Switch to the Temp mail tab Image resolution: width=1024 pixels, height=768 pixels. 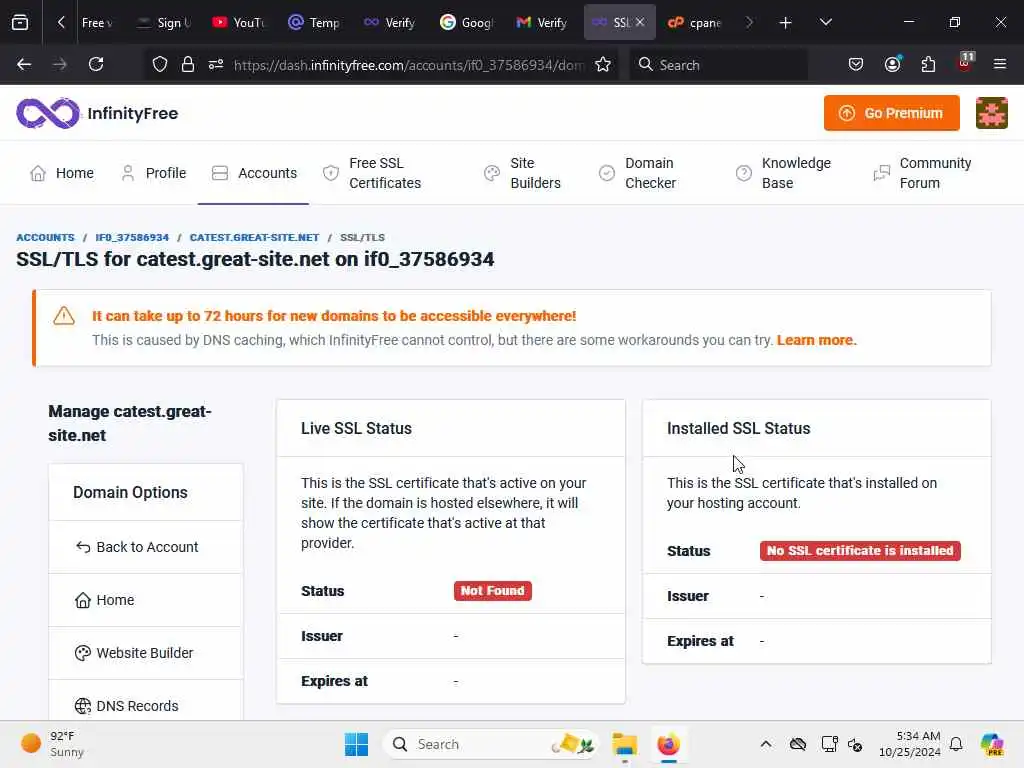click(315, 22)
